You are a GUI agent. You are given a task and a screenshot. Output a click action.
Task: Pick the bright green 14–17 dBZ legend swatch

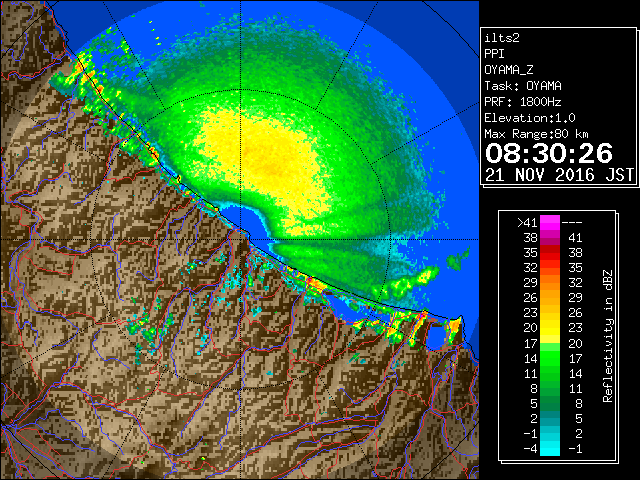[550, 358]
